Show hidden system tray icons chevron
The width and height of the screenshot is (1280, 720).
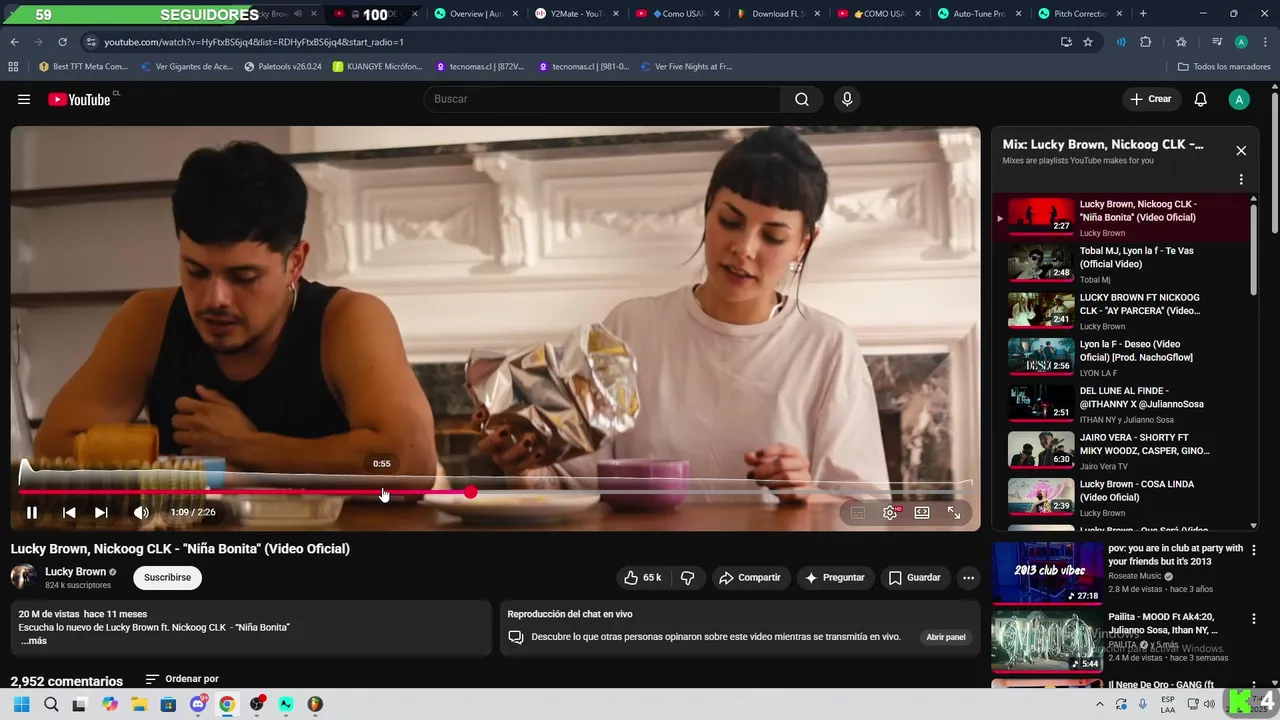1100,704
